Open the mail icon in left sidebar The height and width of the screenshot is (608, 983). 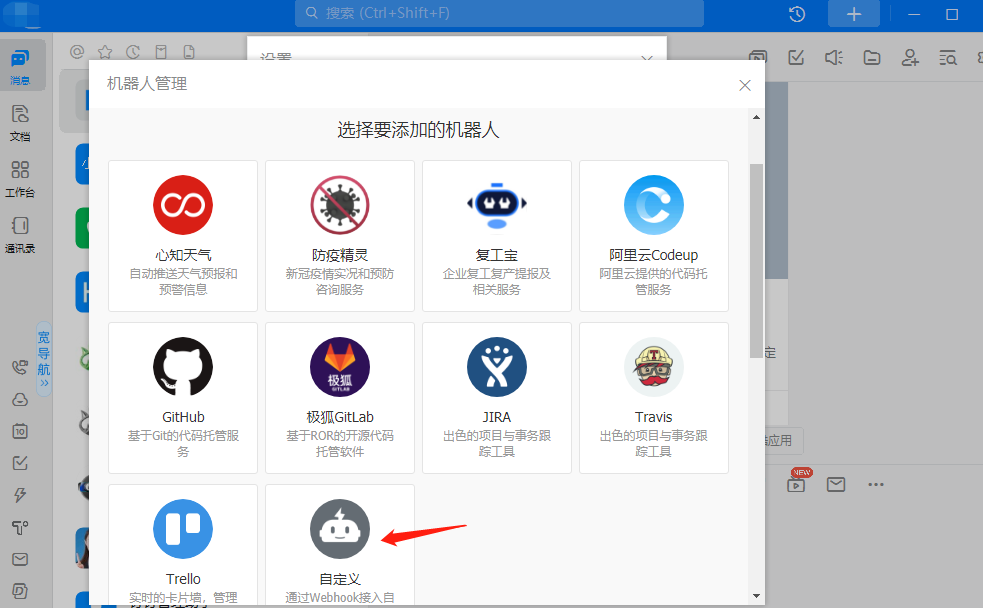(20, 559)
